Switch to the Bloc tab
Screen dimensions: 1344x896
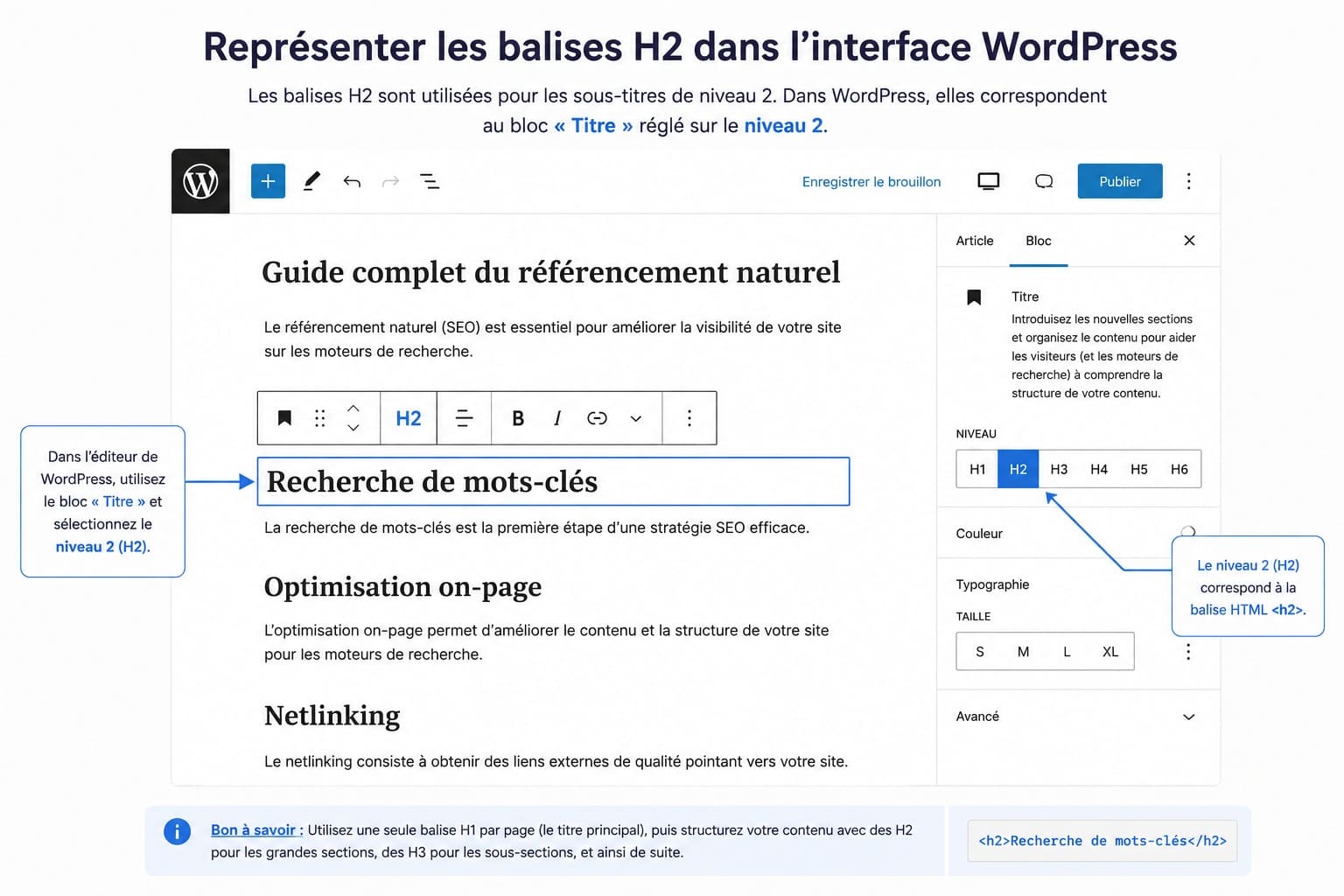(x=1039, y=241)
